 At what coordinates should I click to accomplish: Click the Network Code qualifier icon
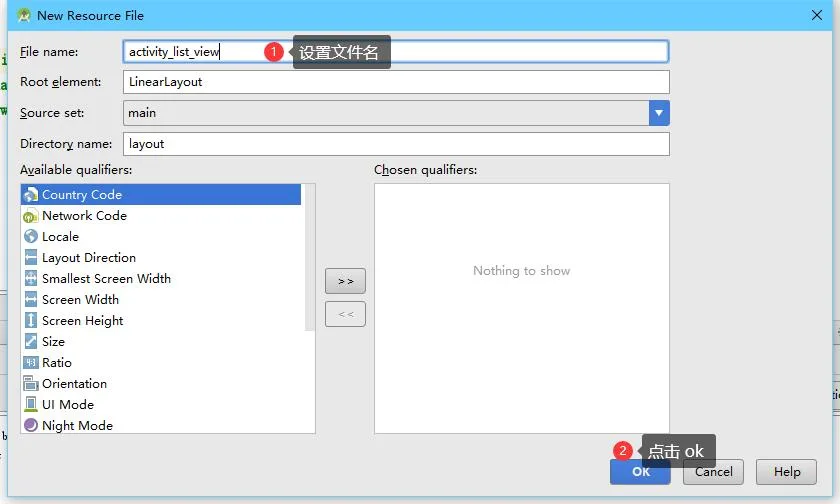tap(31, 216)
